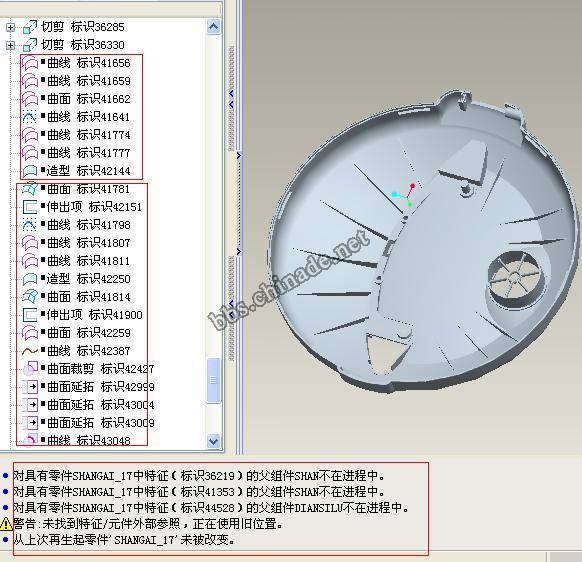Click the model tree scrollbar thumb
The height and width of the screenshot is (562, 582).
pos(213,380)
